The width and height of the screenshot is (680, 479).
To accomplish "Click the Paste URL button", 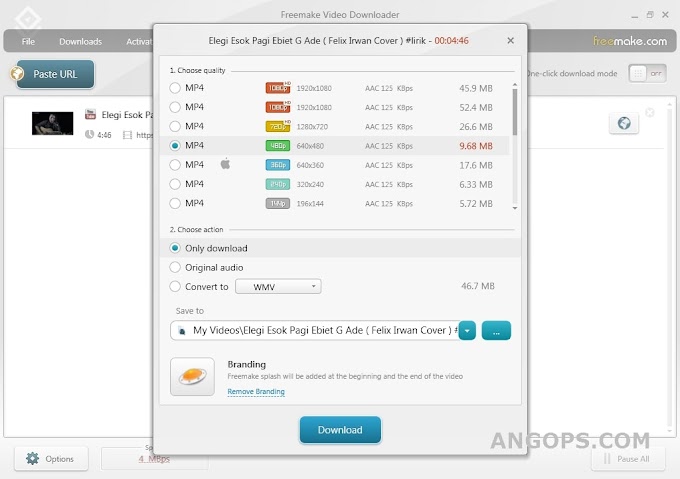I will click(x=55, y=74).
